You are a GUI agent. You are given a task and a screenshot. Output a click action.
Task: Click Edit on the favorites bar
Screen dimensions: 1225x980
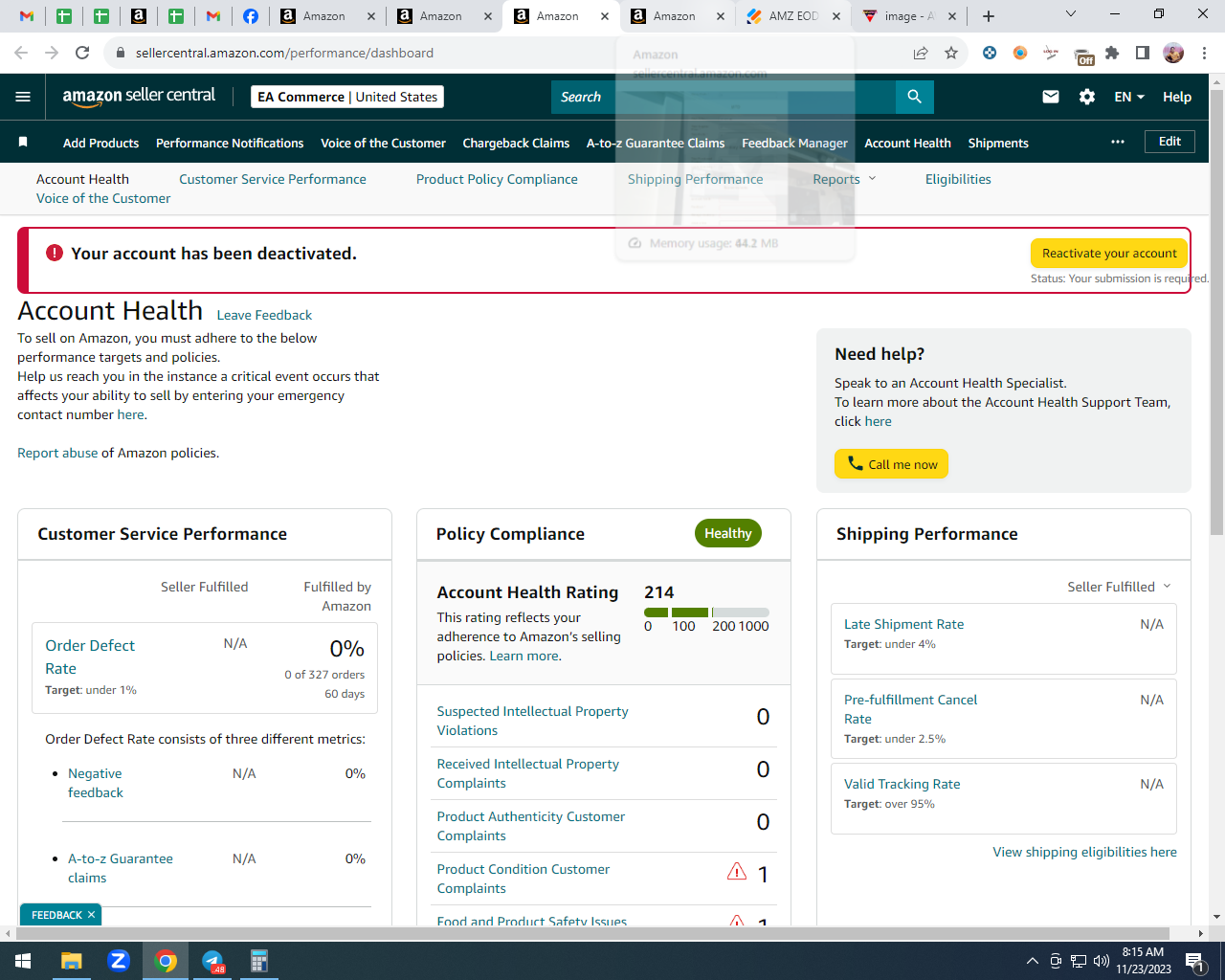click(x=1169, y=142)
